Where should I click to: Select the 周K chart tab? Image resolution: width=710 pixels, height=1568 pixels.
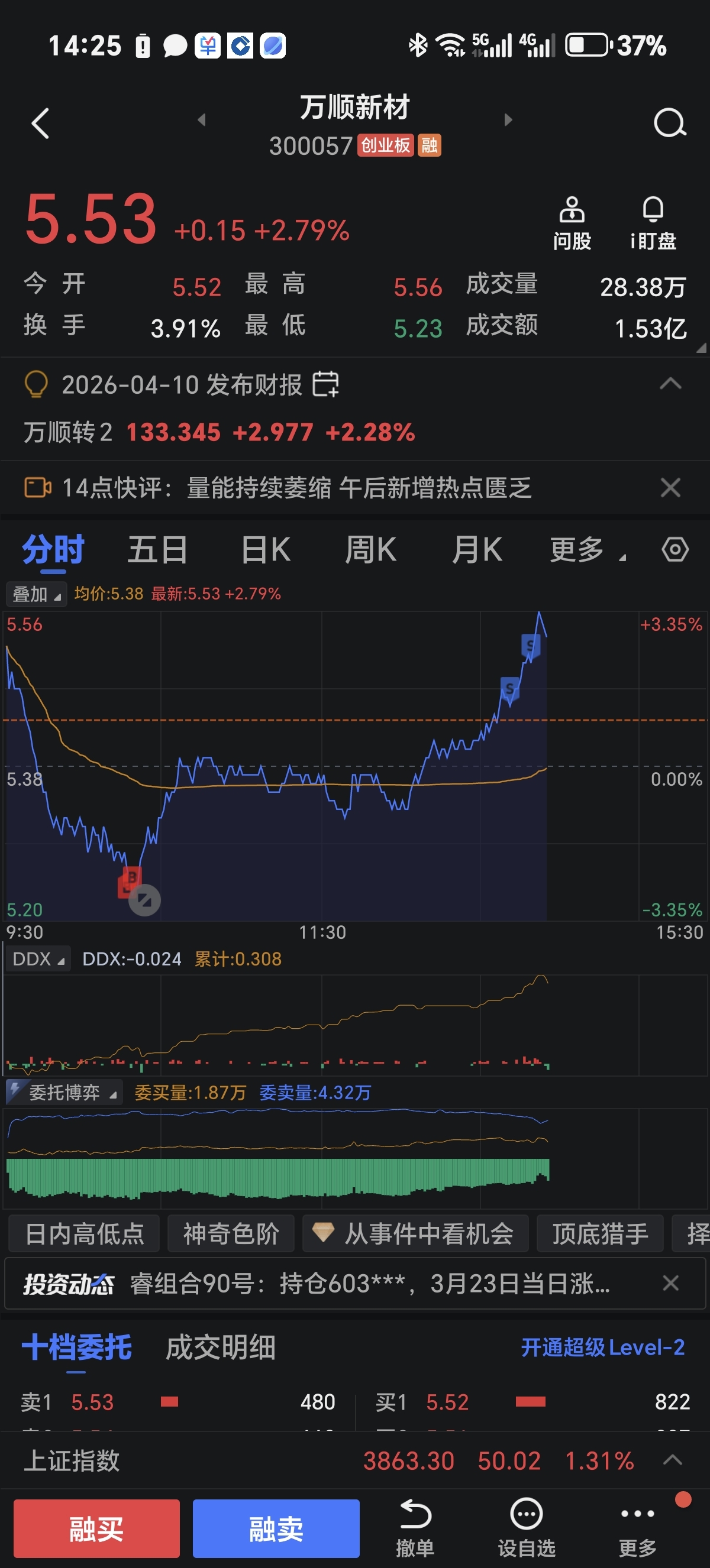(x=371, y=550)
